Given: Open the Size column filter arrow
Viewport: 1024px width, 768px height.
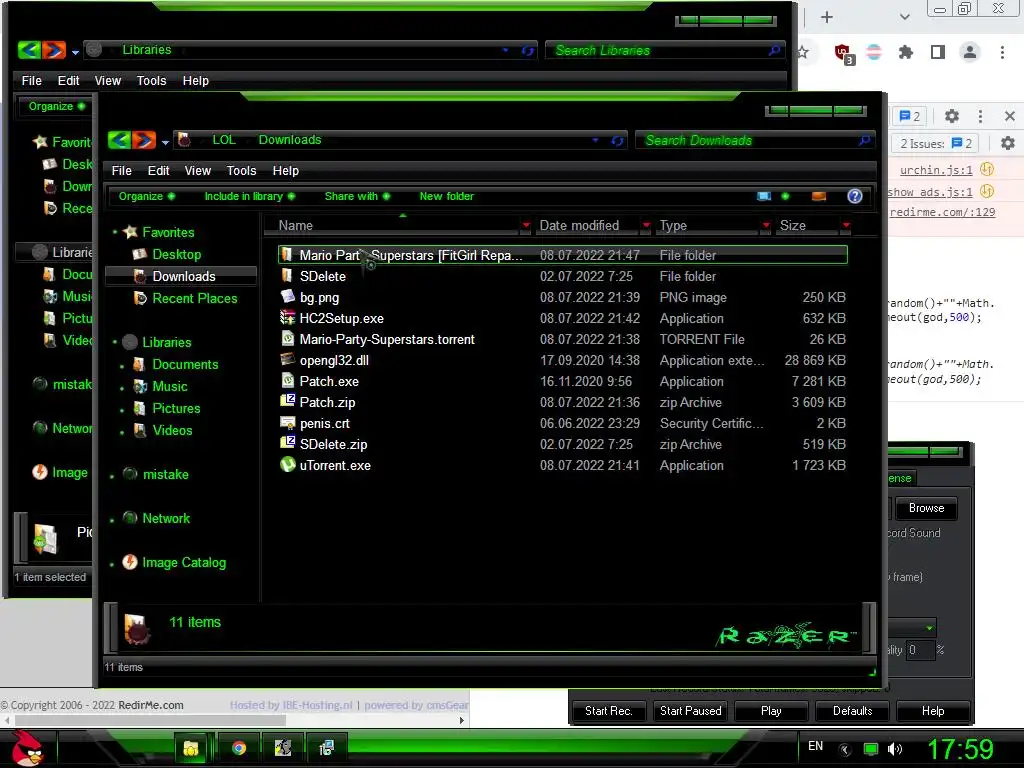Looking at the screenshot, I should click(846, 225).
